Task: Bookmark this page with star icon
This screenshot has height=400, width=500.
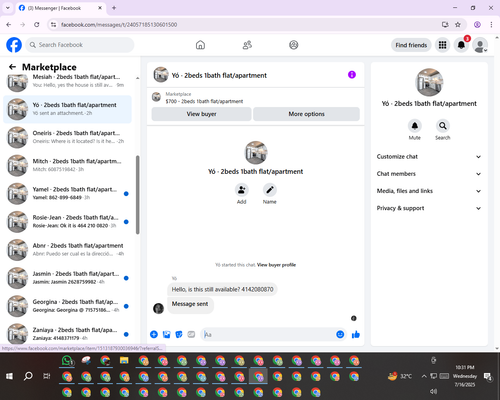Action: pyautogui.click(x=458, y=25)
